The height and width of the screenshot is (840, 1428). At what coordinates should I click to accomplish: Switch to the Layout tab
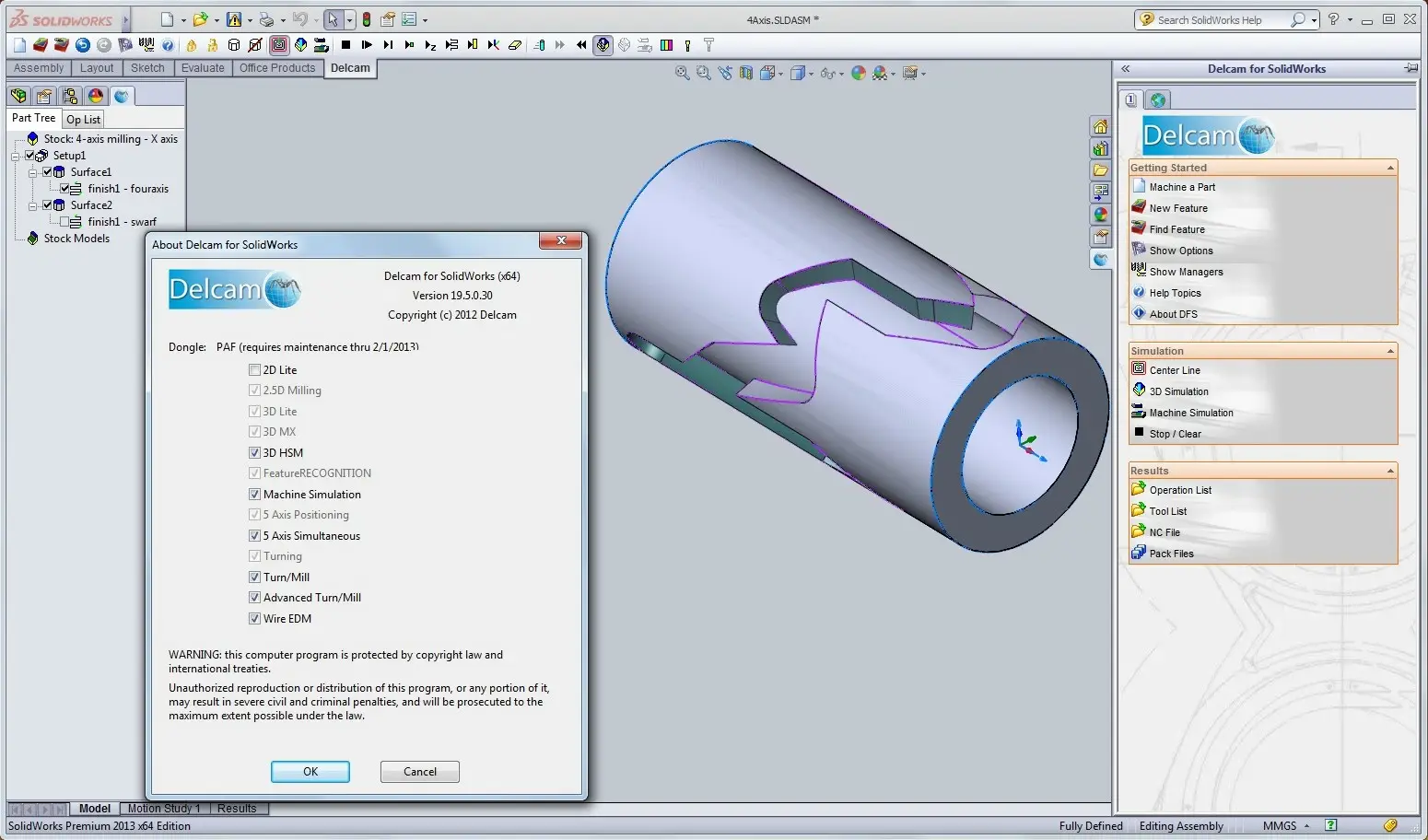(97, 68)
